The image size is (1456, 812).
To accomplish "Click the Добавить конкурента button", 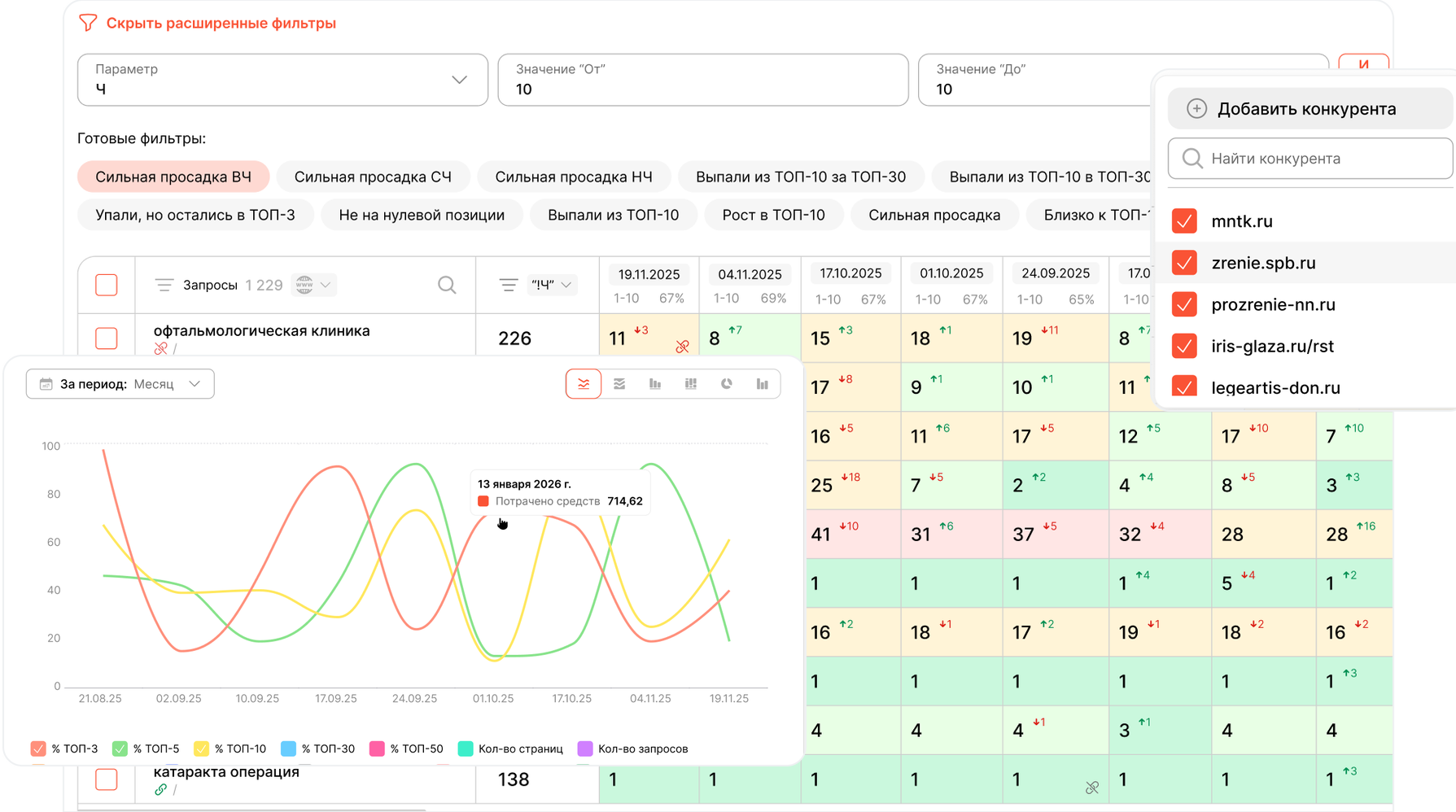I will pos(1310,108).
